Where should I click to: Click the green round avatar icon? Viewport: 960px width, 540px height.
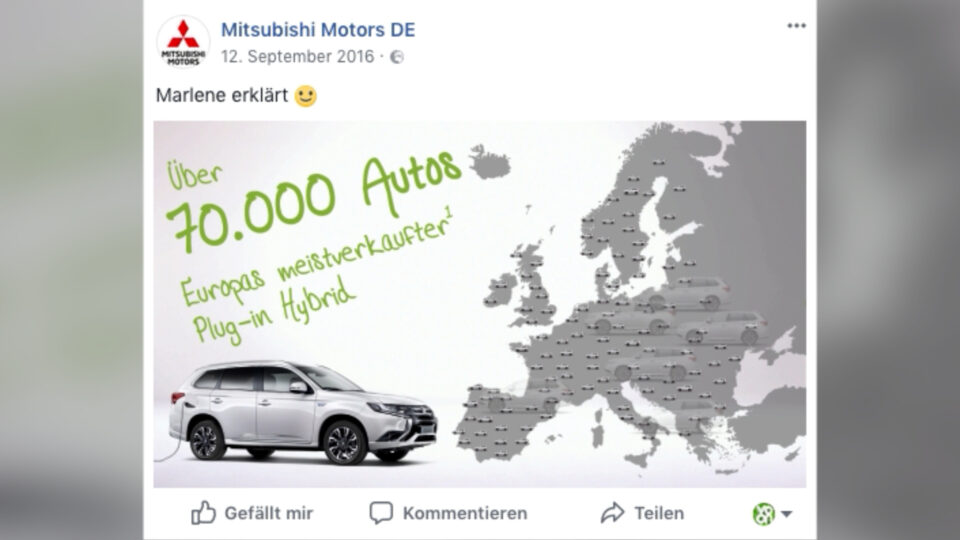763,514
